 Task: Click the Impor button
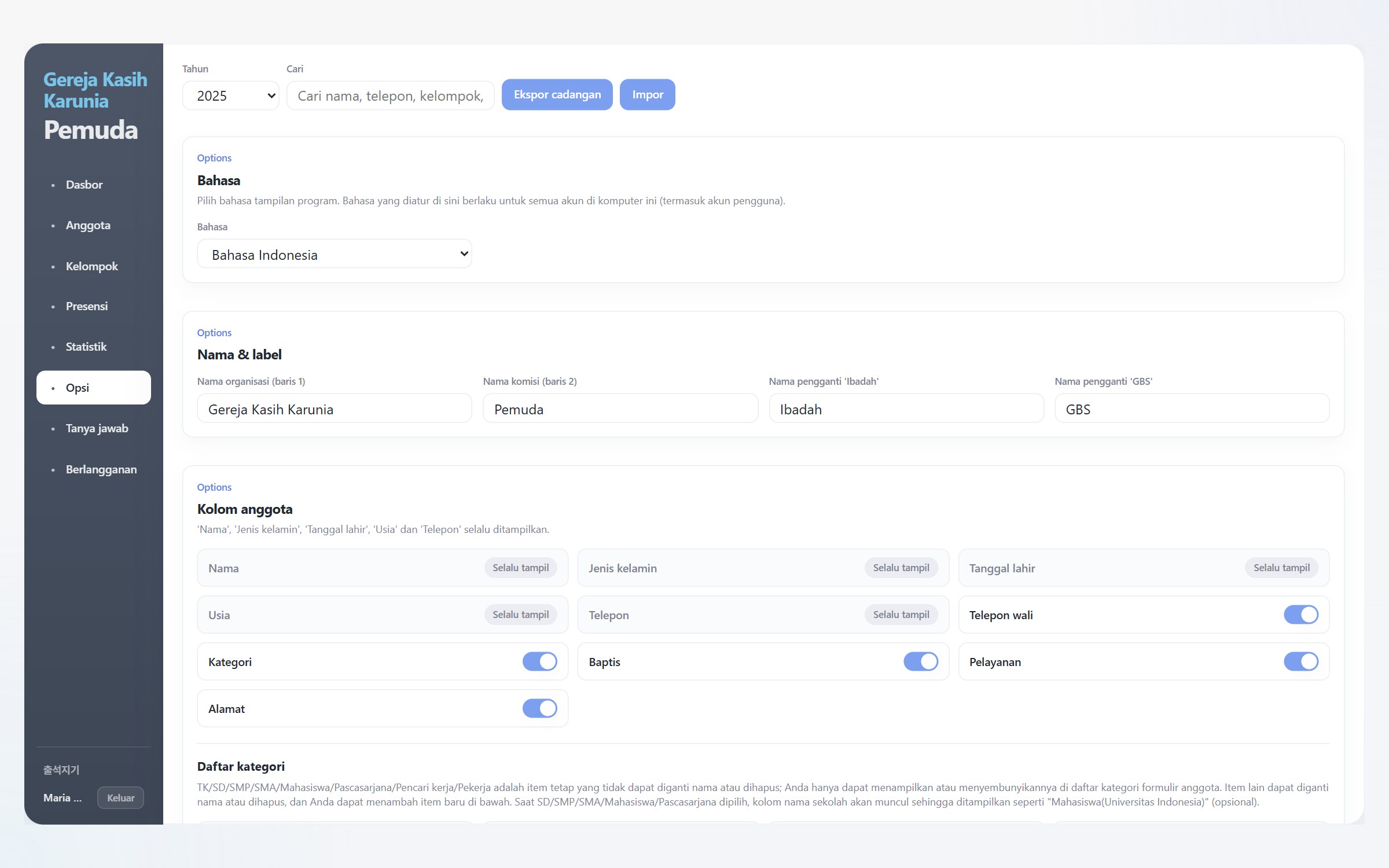coord(648,94)
